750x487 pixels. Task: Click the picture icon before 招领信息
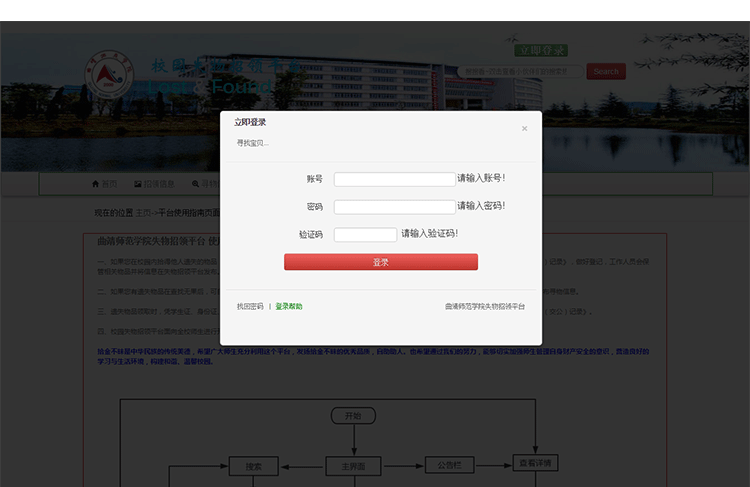138,184
